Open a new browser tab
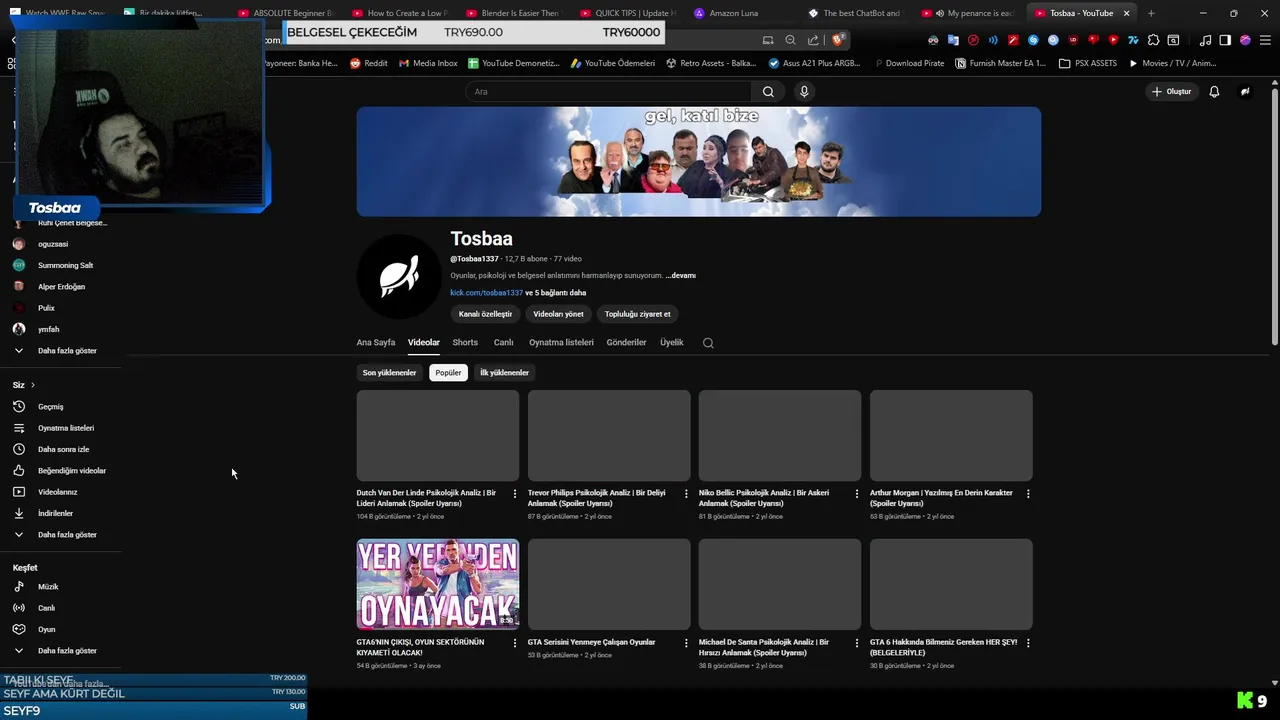 click(1151, 13)
